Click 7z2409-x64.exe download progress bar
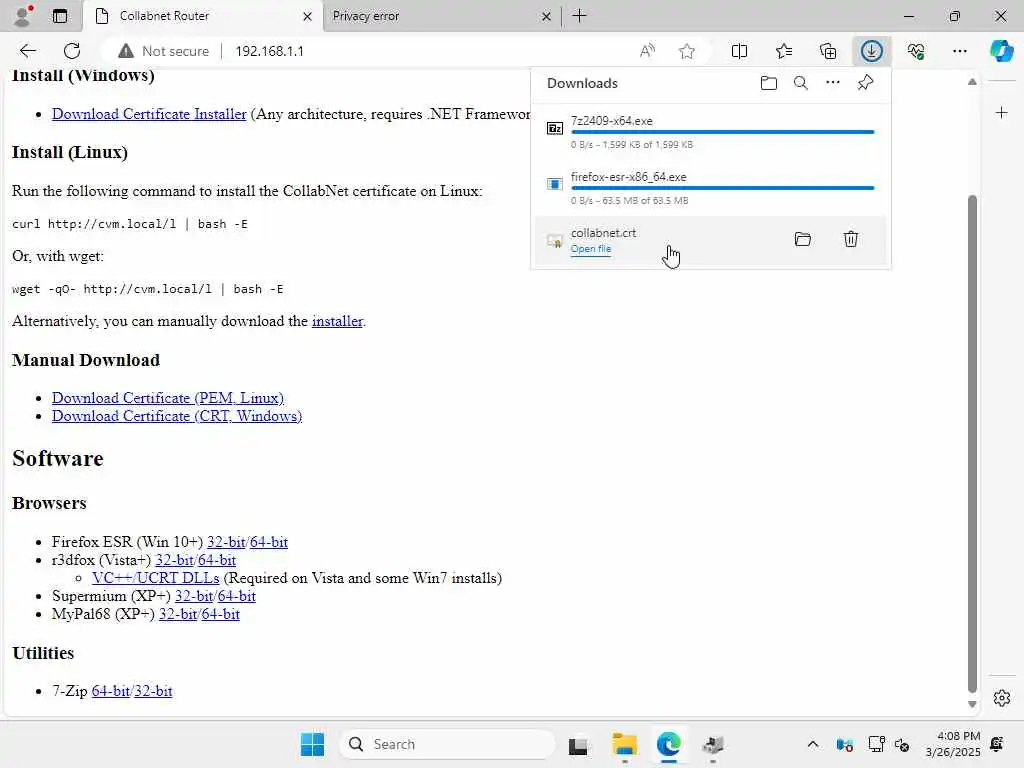 point(722,132)
